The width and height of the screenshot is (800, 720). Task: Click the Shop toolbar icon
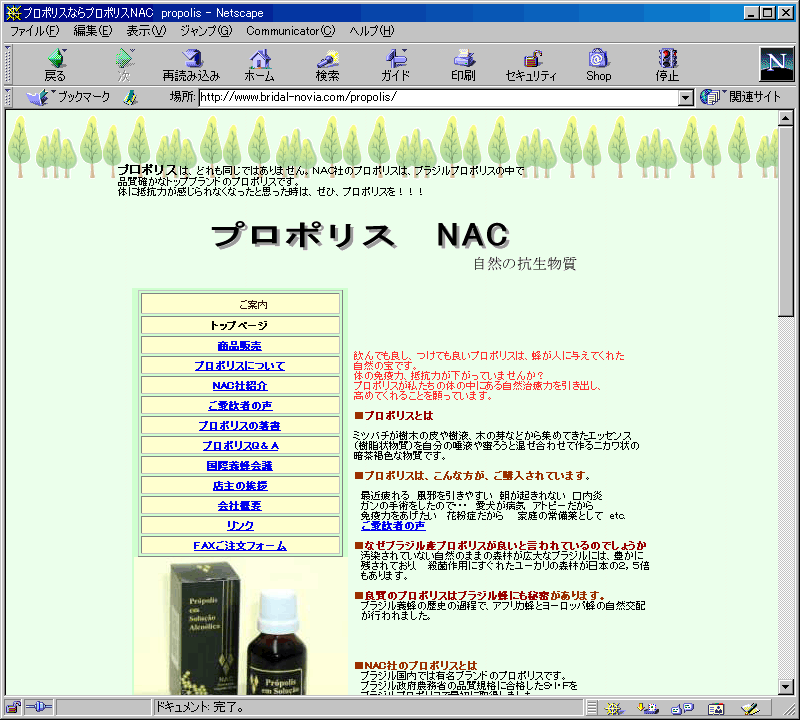pos(598,65)
